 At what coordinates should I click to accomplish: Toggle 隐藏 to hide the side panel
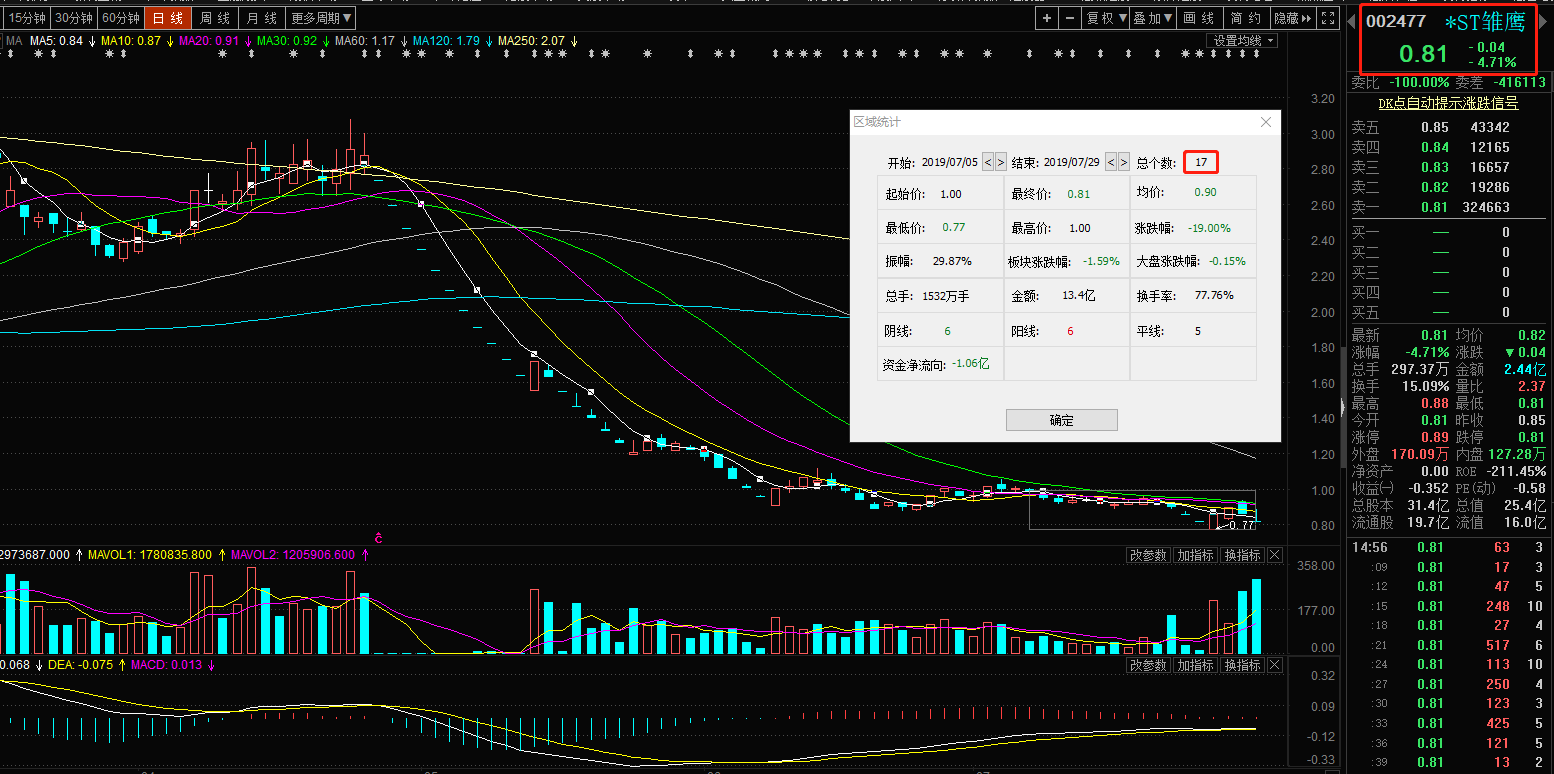coord(1292,18)
